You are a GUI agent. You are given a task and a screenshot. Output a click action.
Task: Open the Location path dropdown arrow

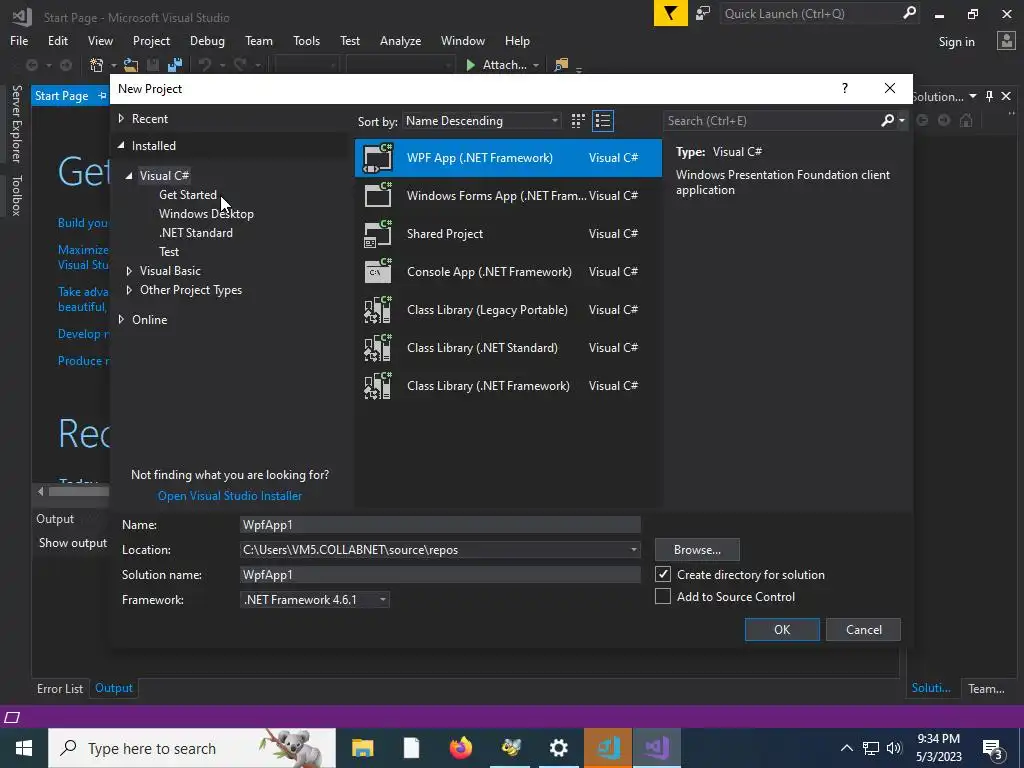[633, 550]
